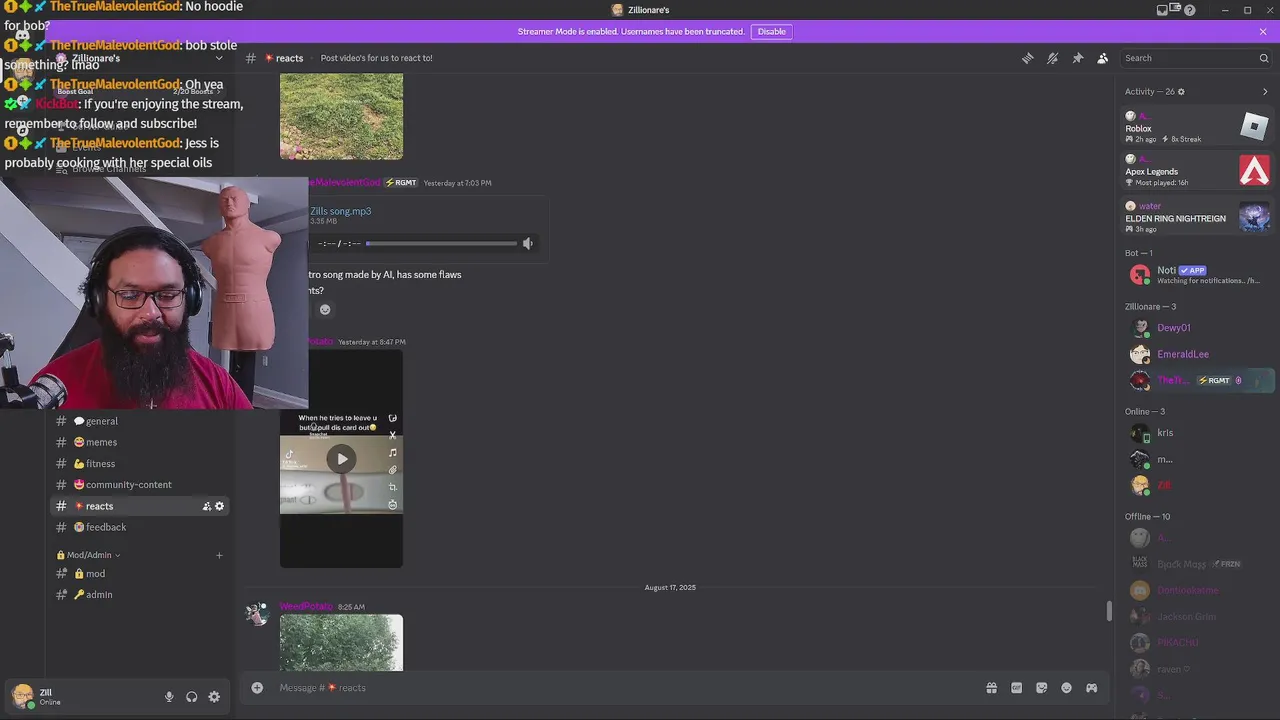Select offline member PIKACHU
The image size is (1280, 720).
1197,642
